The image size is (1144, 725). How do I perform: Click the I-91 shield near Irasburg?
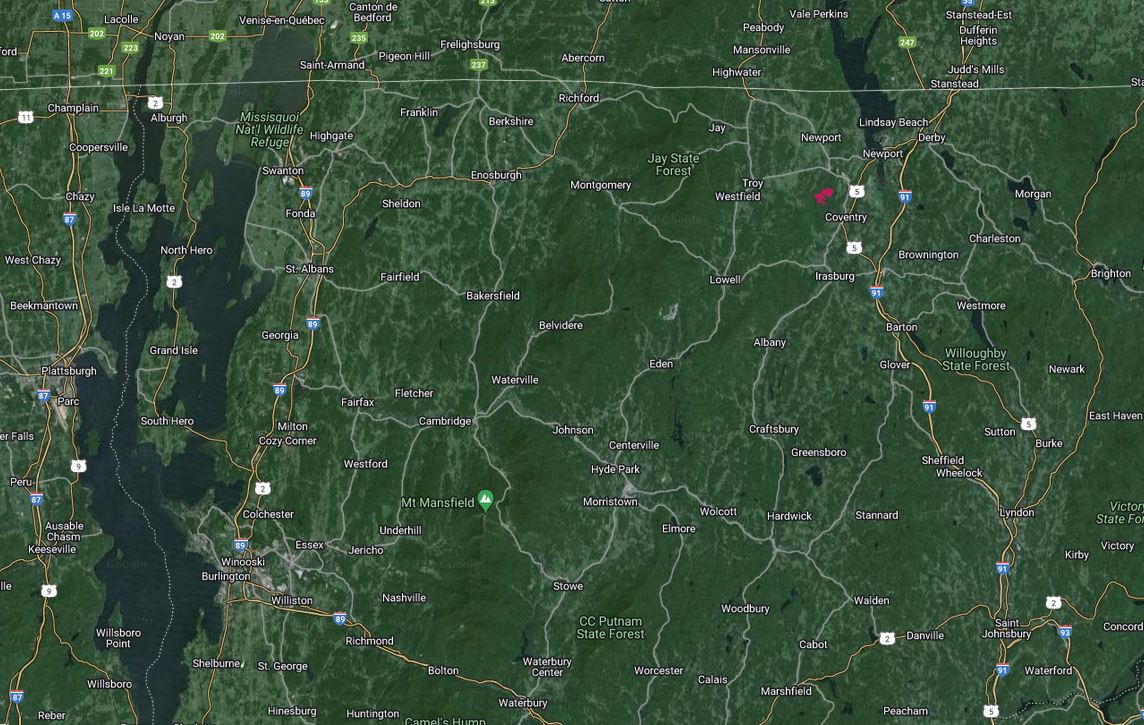pos(876,292)
